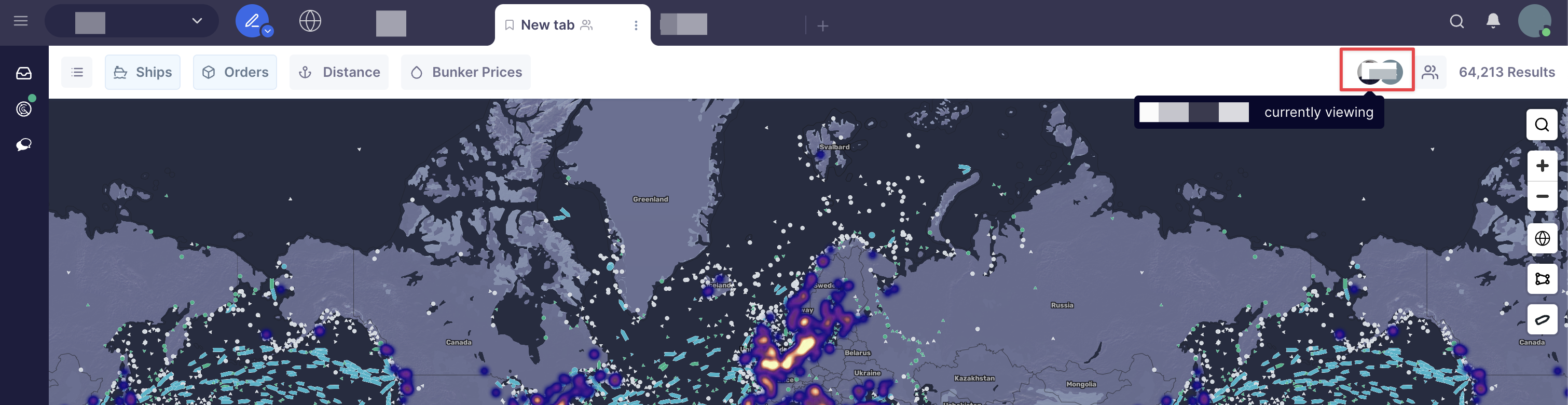1568x405 pixels.
Task: Toggle the Ships layer filter
Action: [143, 73]
